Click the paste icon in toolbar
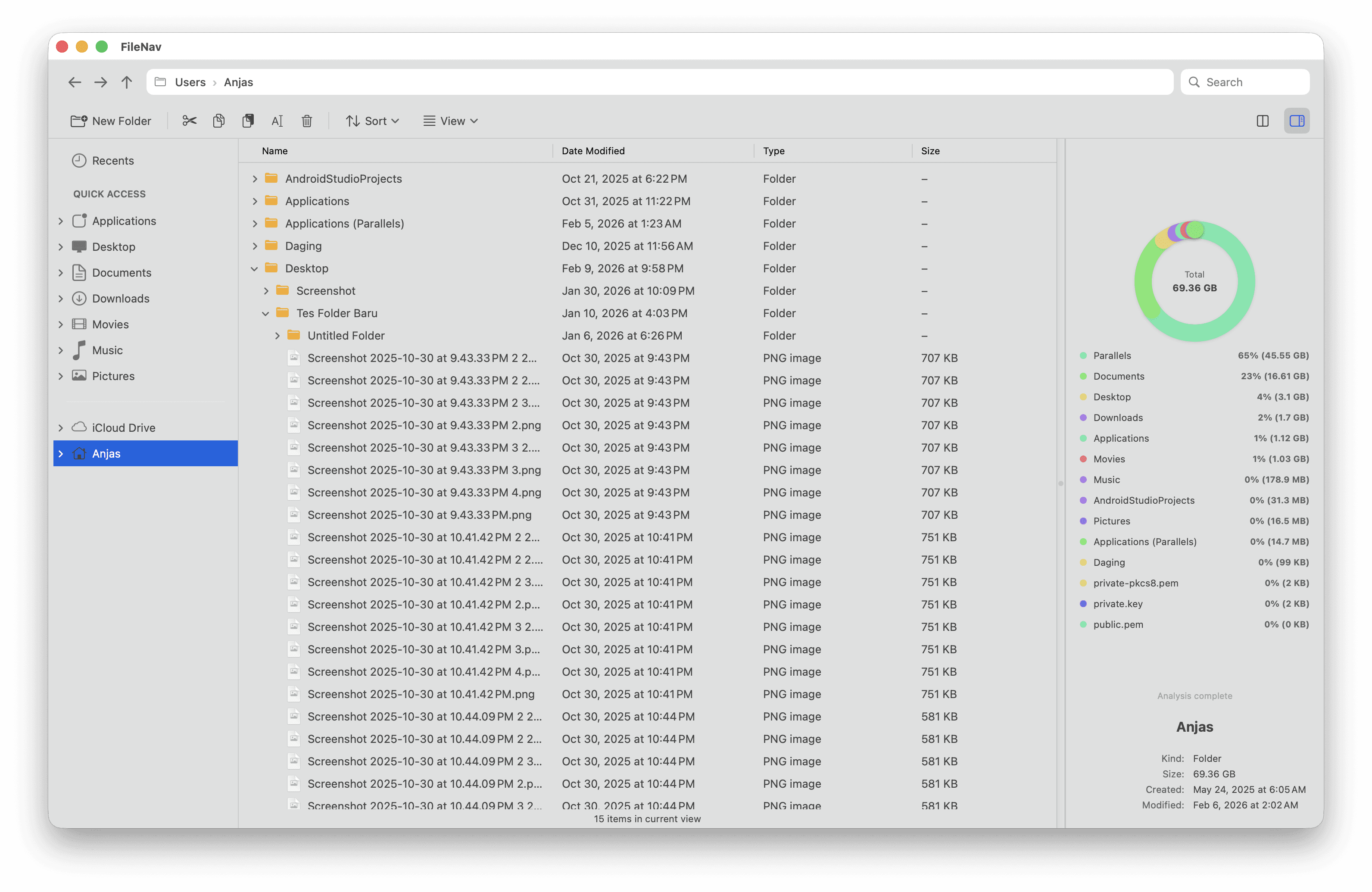Image resolution: width=1372 pixels, height=892 pixels. click(x=248, y=121)
